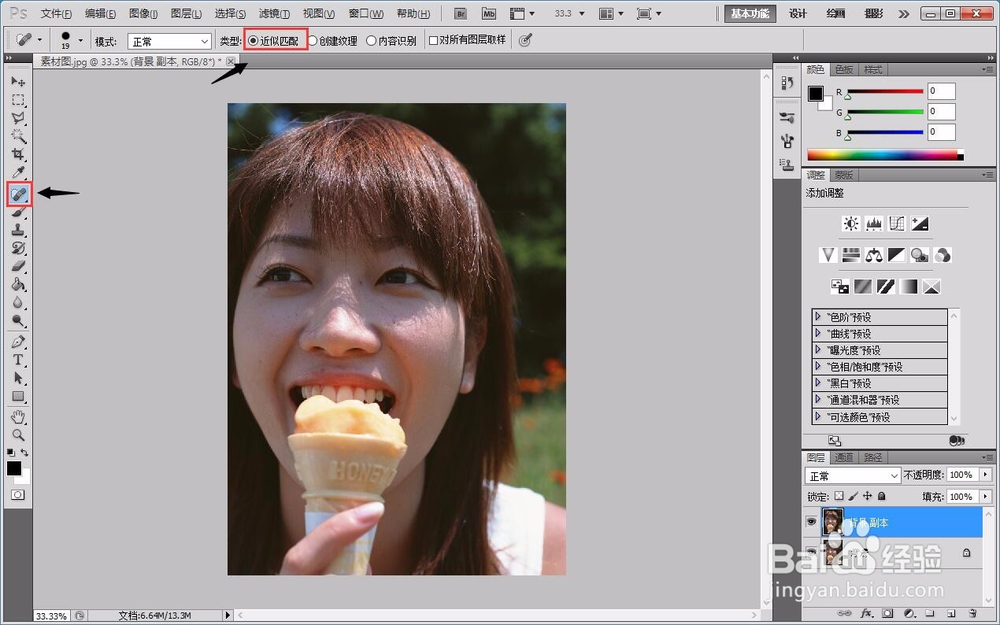This screenshot has height=625, width=1000.
Task: Click the foreground color swatch in Color panel
Action: click(816, 94)
